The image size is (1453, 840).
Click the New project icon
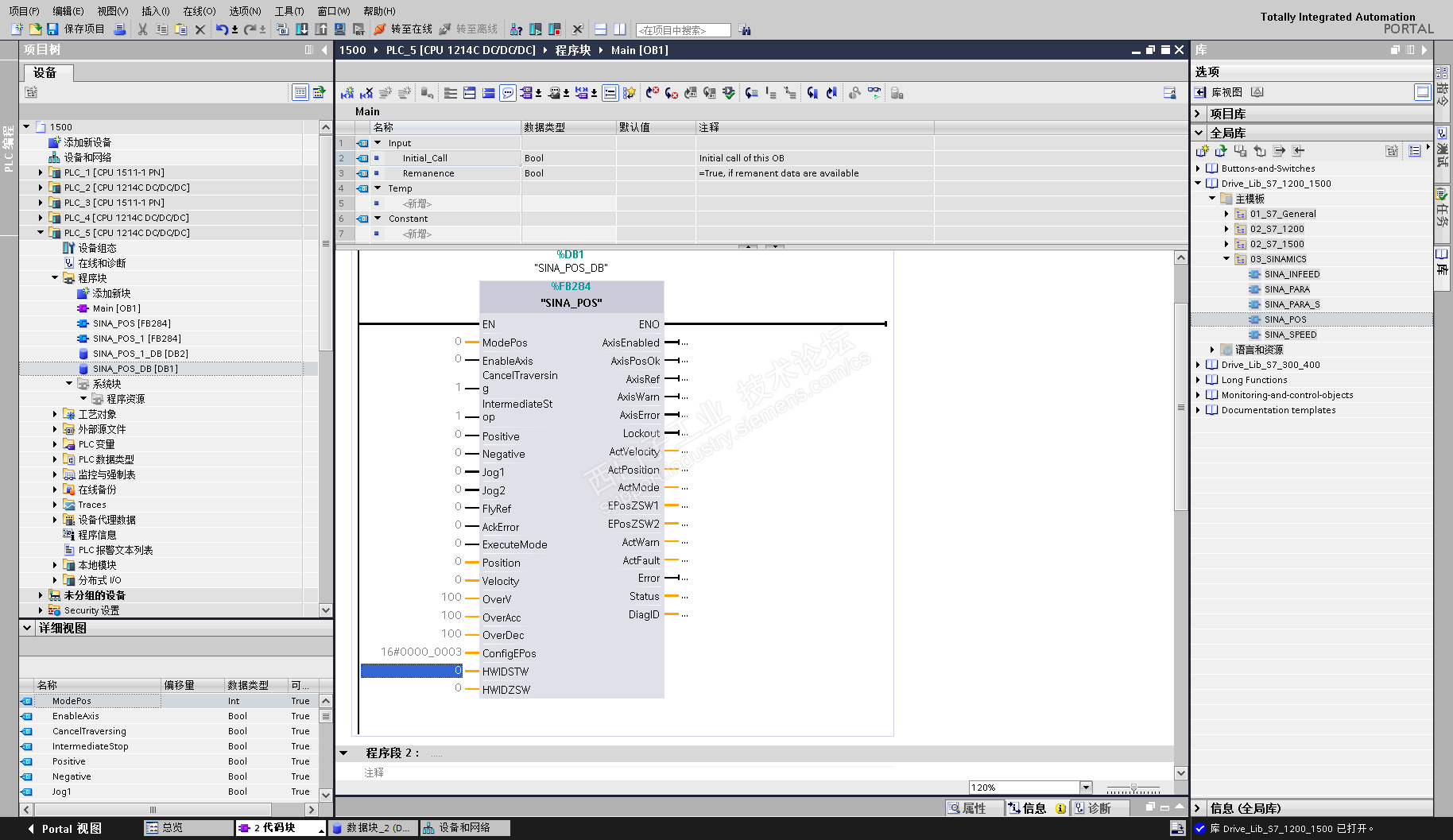pos(17,29)
